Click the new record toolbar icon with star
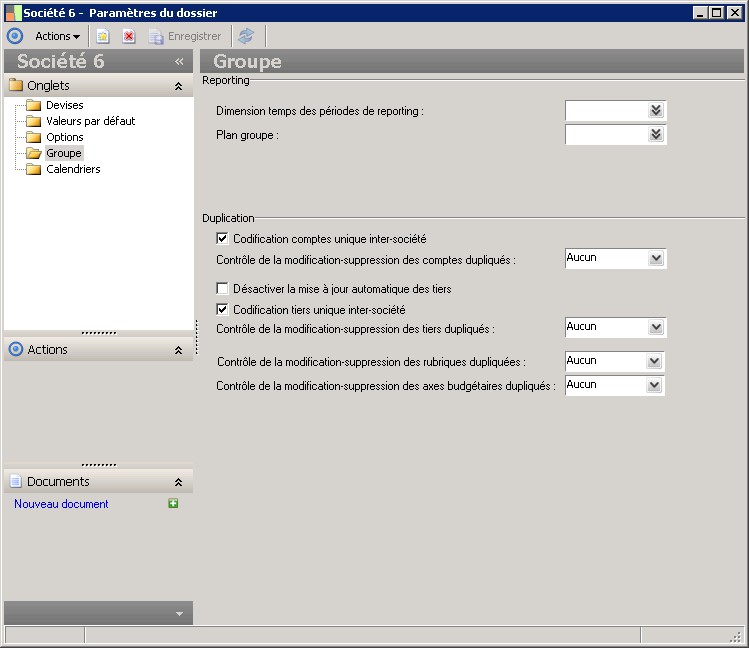The width and height of the screenshot is (749, 648). click(103, 36)
